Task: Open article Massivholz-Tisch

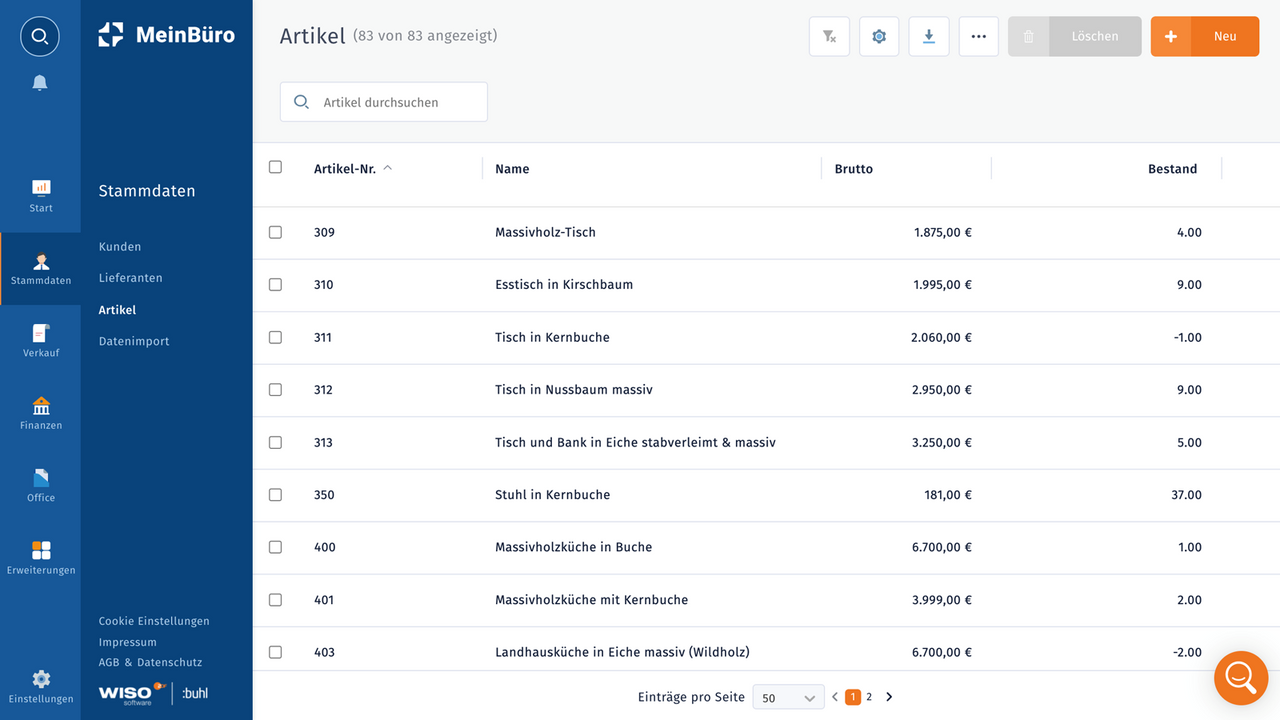Action: 545,232
